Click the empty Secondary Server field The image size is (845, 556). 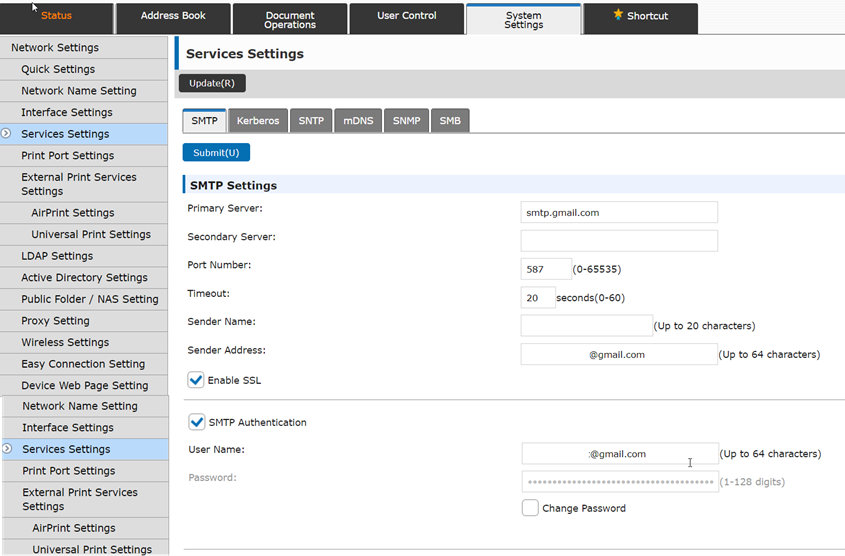[x=619, y=241]
